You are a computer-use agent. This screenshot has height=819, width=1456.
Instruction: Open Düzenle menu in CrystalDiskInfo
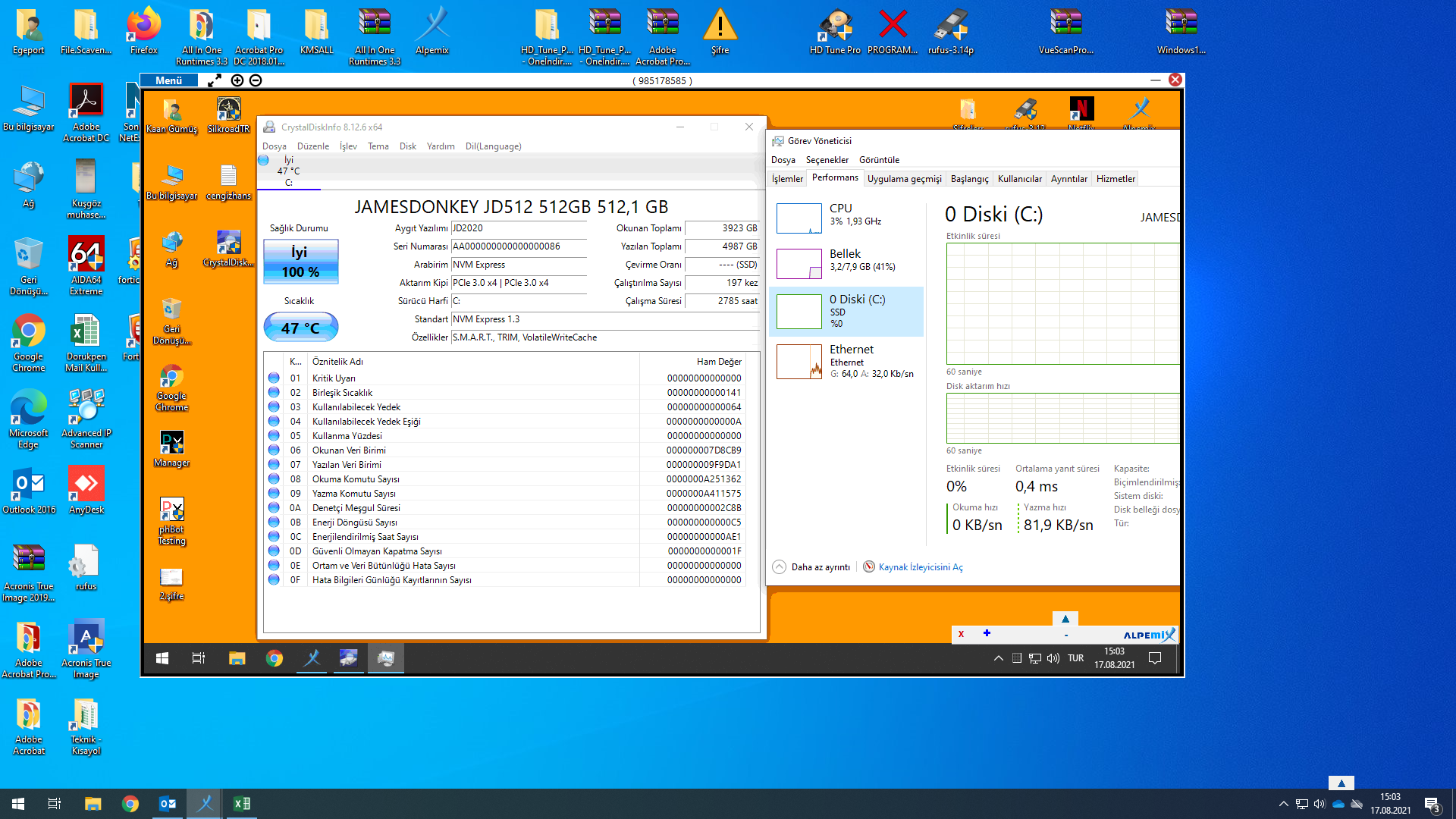(313, 146)
